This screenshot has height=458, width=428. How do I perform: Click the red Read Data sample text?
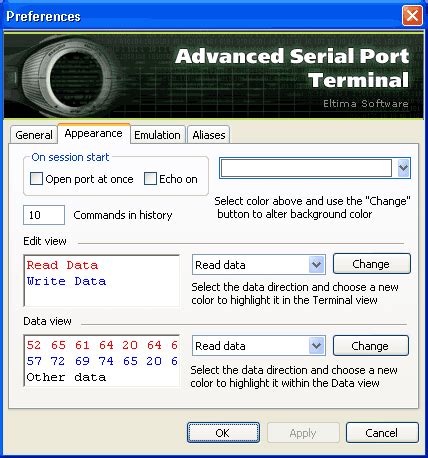pyautogui.click(x=62, y=265)
